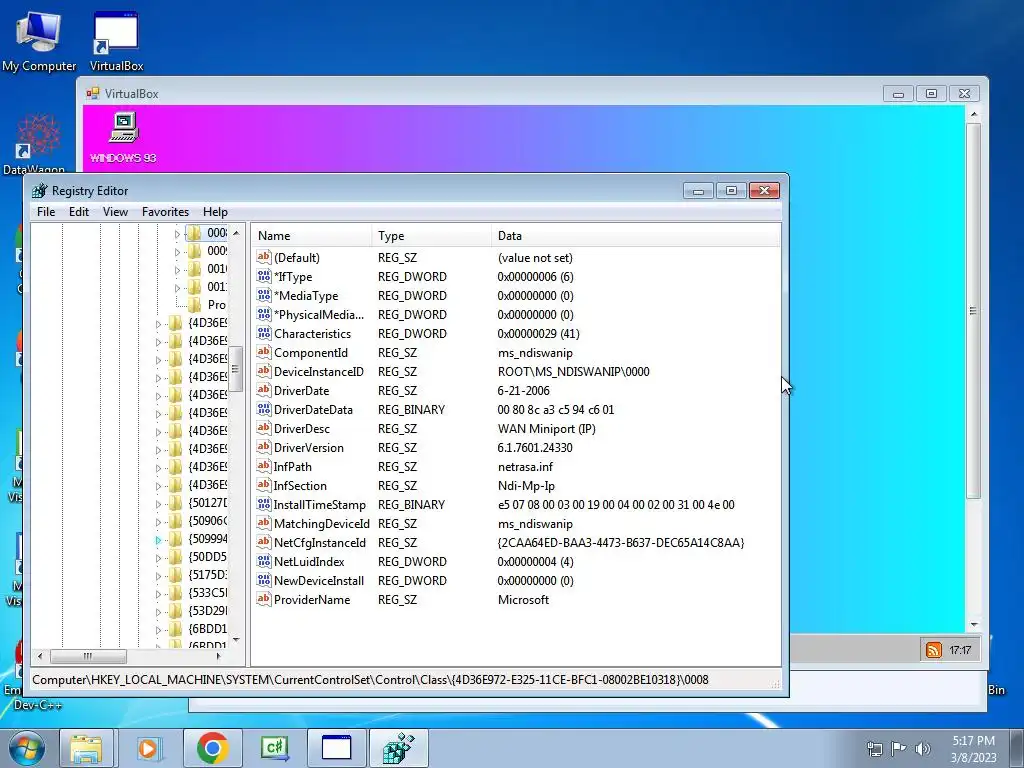Click the Registry Editor taskbar button
Image resolution: width=1024 pixels, height=768 pixels.
click(x=399, y=748)
